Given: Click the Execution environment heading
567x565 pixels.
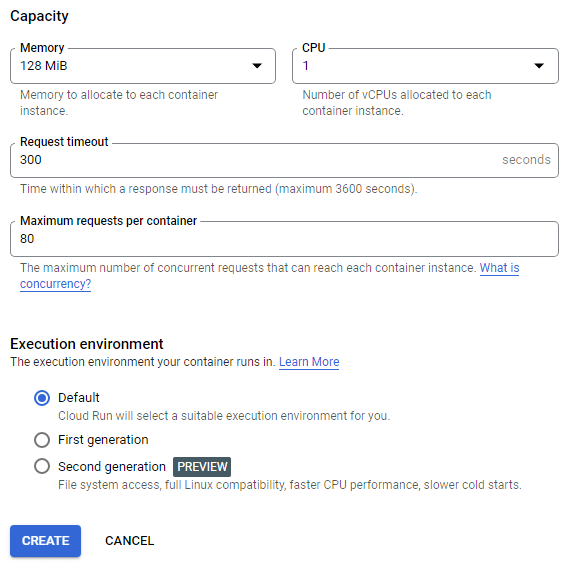Looking at the screenshot, I should [x=87, y=344].
